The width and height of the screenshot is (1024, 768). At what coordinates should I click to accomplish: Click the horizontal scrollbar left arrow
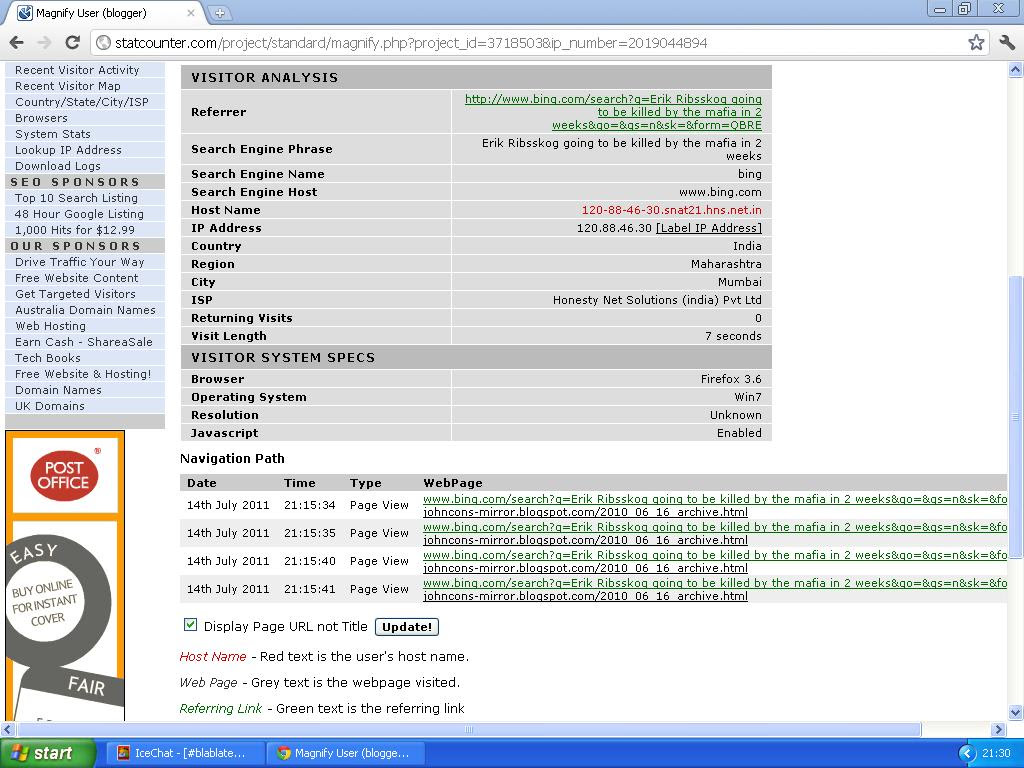tap(8, 729)
